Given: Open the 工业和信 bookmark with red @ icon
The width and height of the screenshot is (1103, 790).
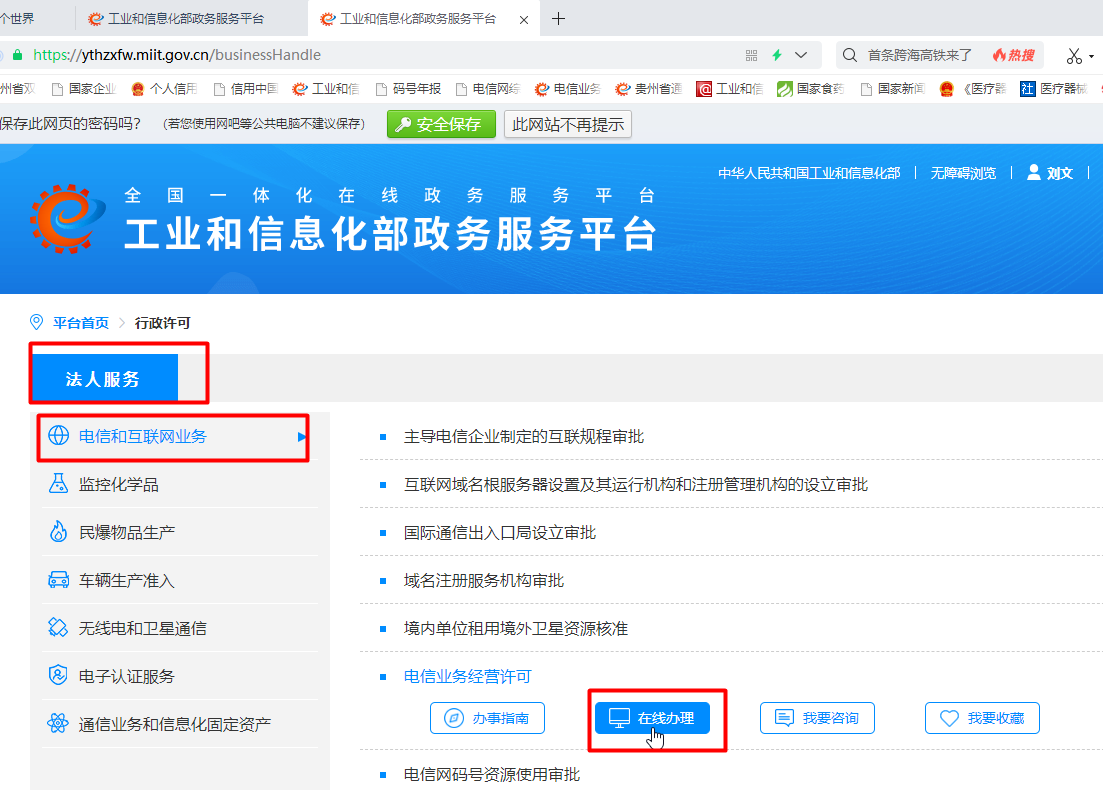Looking at the screenshot, I should tap(729, 89).
